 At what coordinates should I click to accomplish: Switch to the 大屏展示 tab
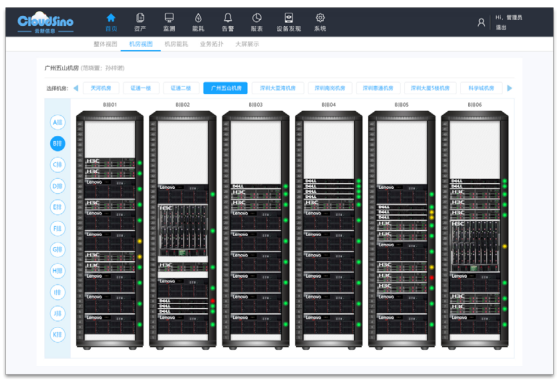[x=247, y=44]
